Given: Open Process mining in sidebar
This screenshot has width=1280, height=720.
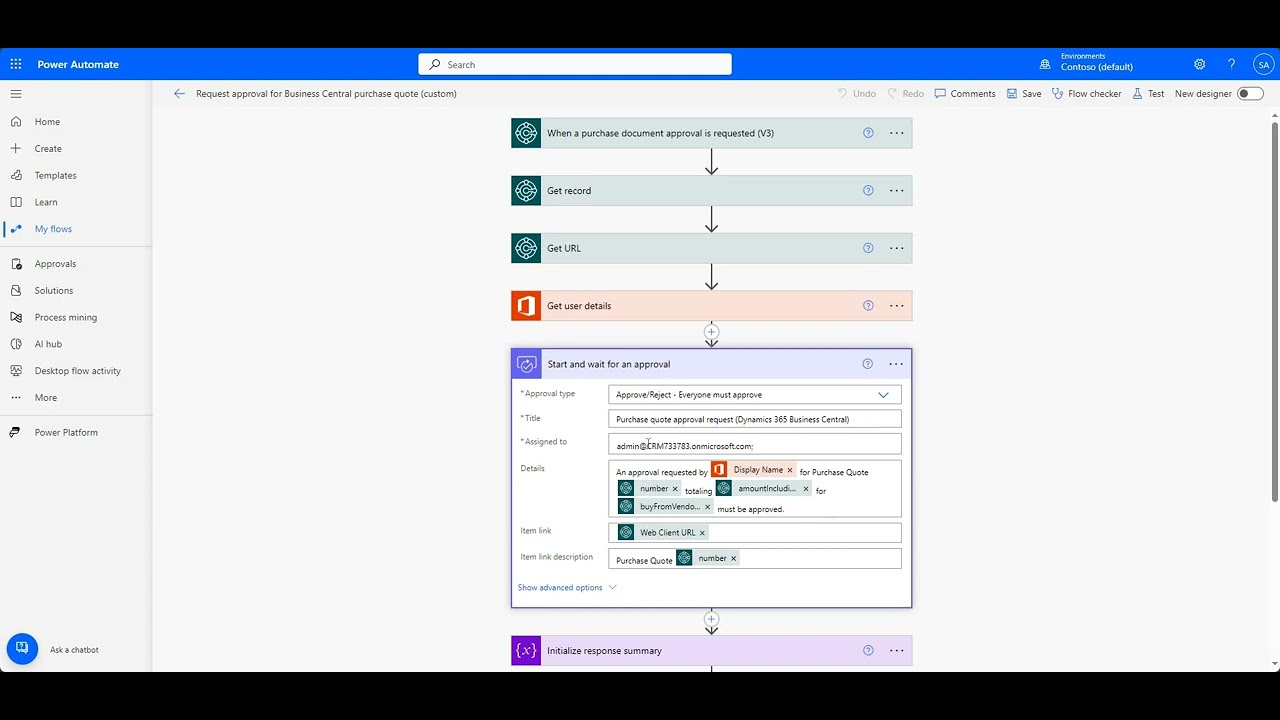Looking at the screenshot, I should point(66,318).
